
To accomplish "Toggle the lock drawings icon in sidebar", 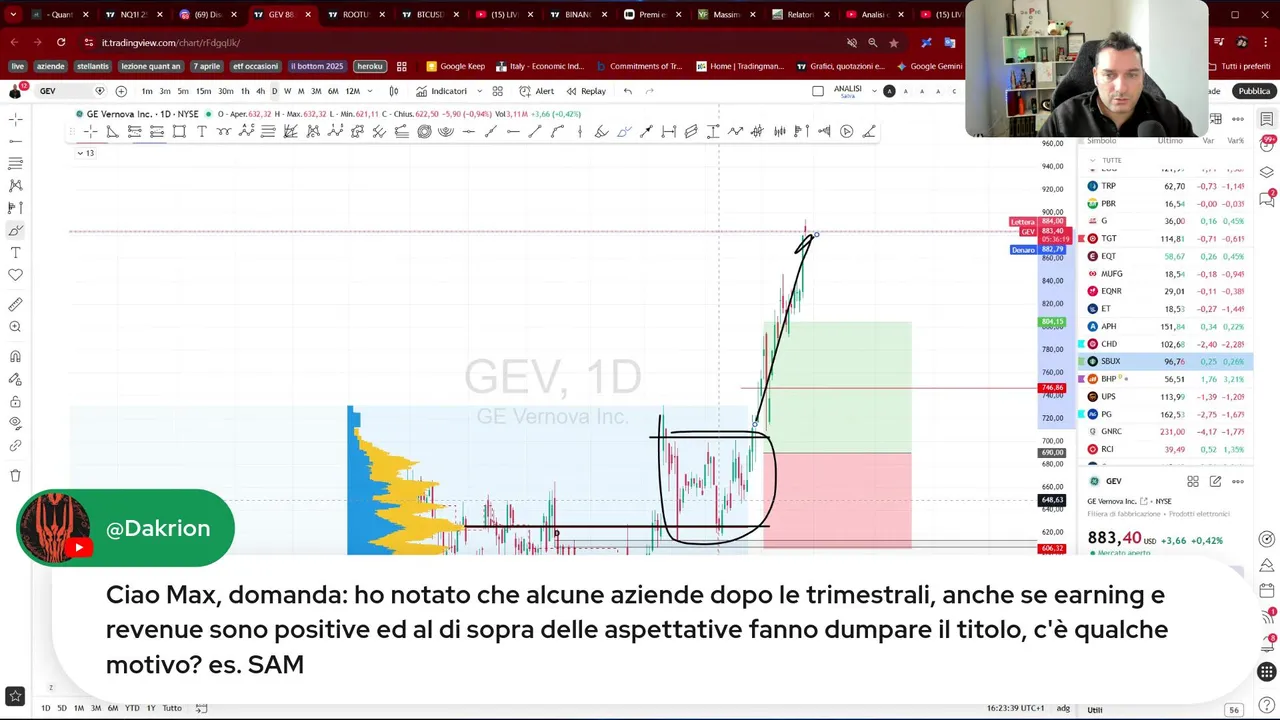I will 15,402.
